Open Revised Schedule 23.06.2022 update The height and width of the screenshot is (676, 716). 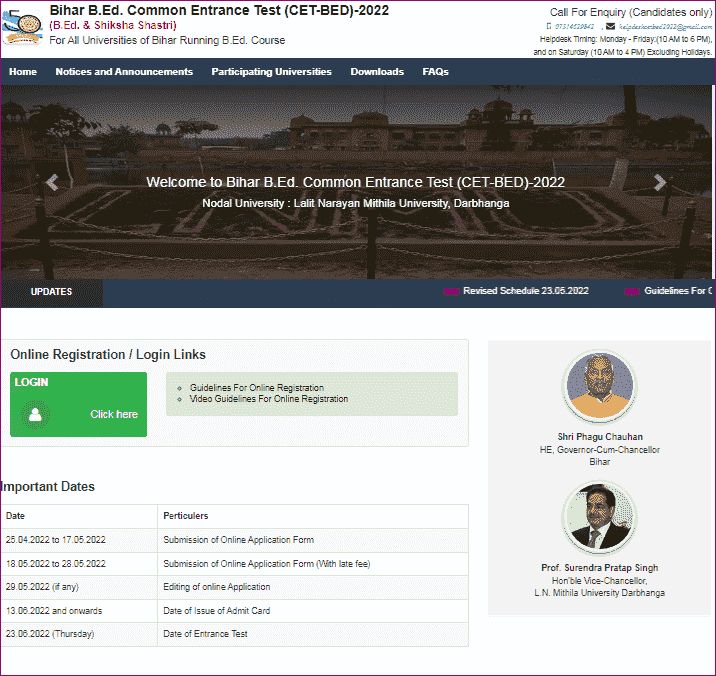(526, 291)
